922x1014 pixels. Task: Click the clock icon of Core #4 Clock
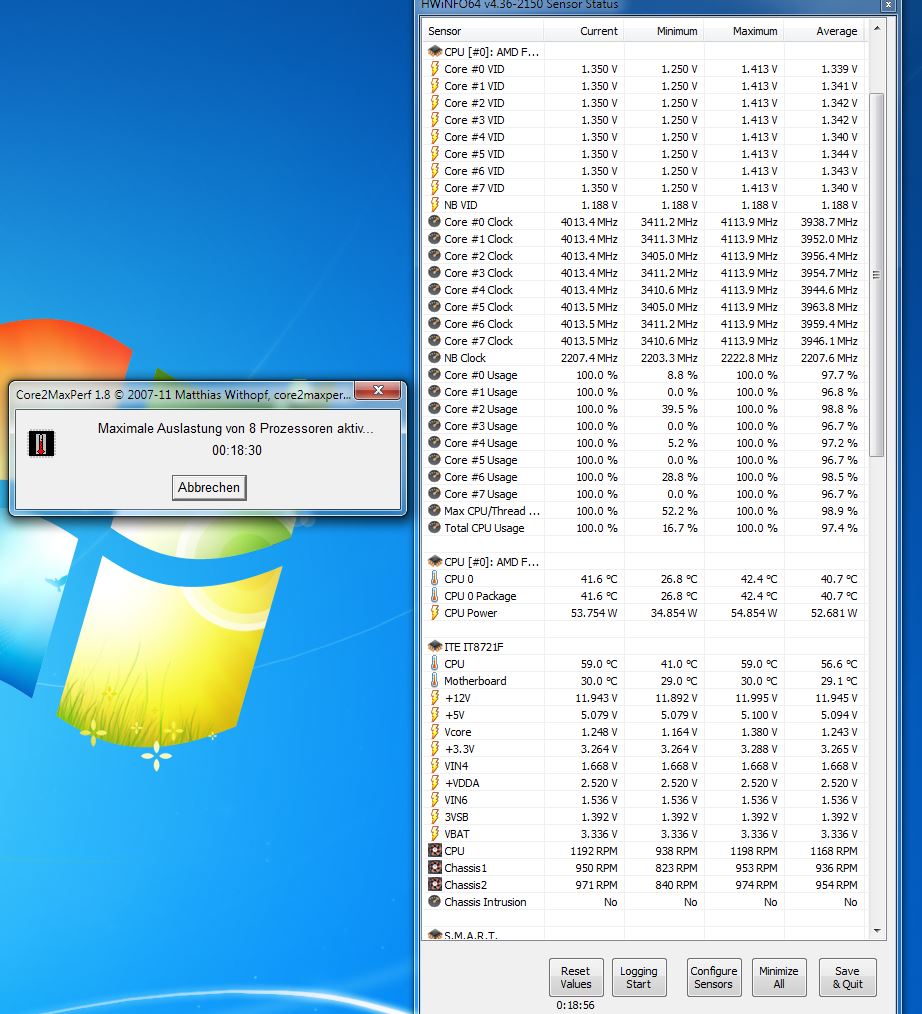pos(434,289)
